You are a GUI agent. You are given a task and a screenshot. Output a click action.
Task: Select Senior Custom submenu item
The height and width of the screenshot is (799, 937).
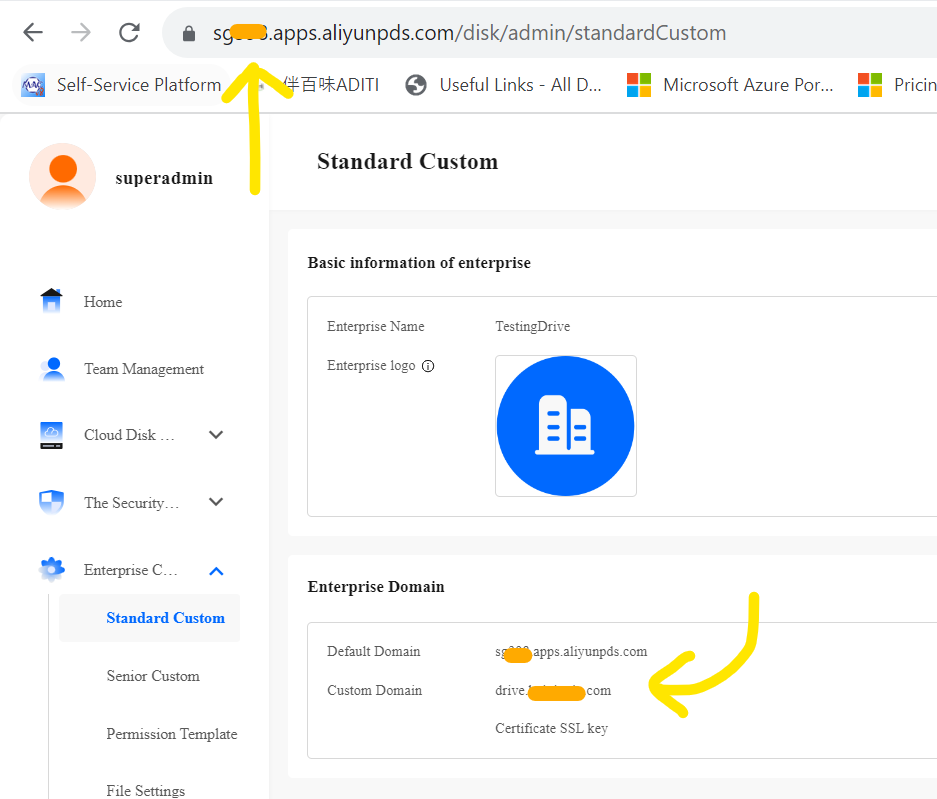tap(153, 676)
